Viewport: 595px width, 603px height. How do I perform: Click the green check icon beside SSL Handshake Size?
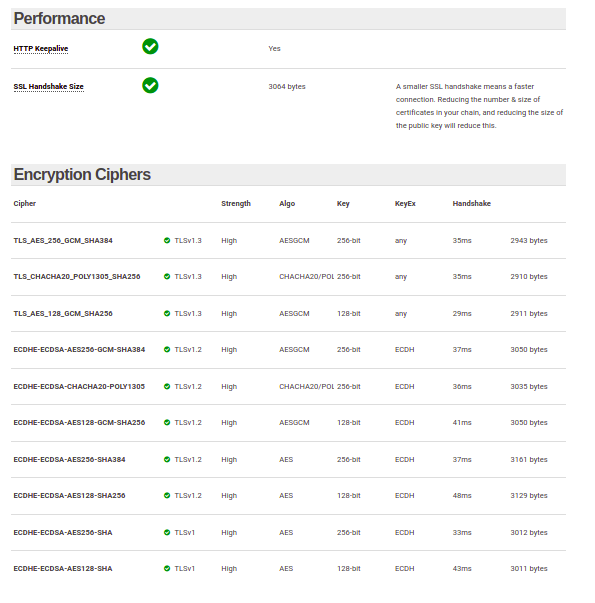tap(150, 85)
